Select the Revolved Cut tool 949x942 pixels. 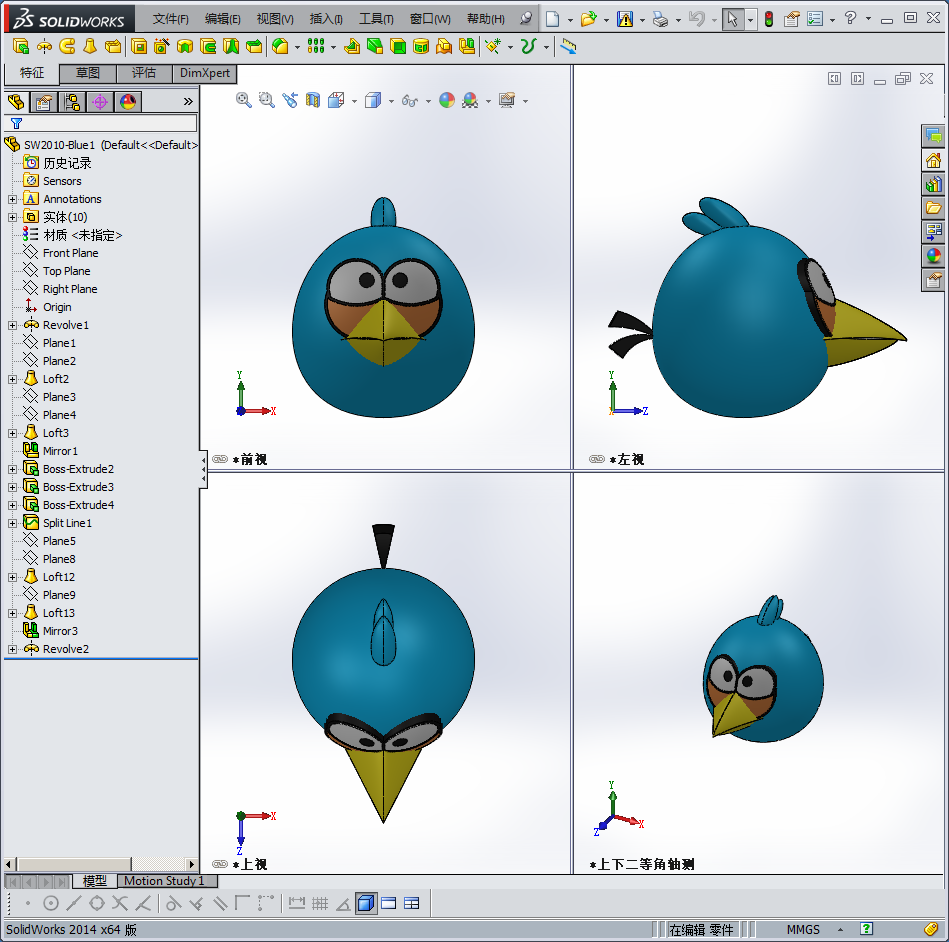(185, 46)
